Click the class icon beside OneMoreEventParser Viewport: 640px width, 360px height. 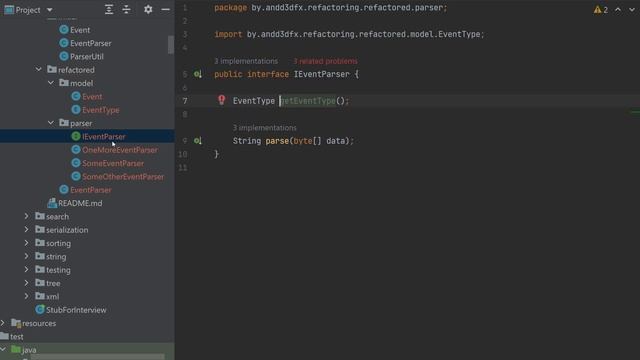pos(76,150)
